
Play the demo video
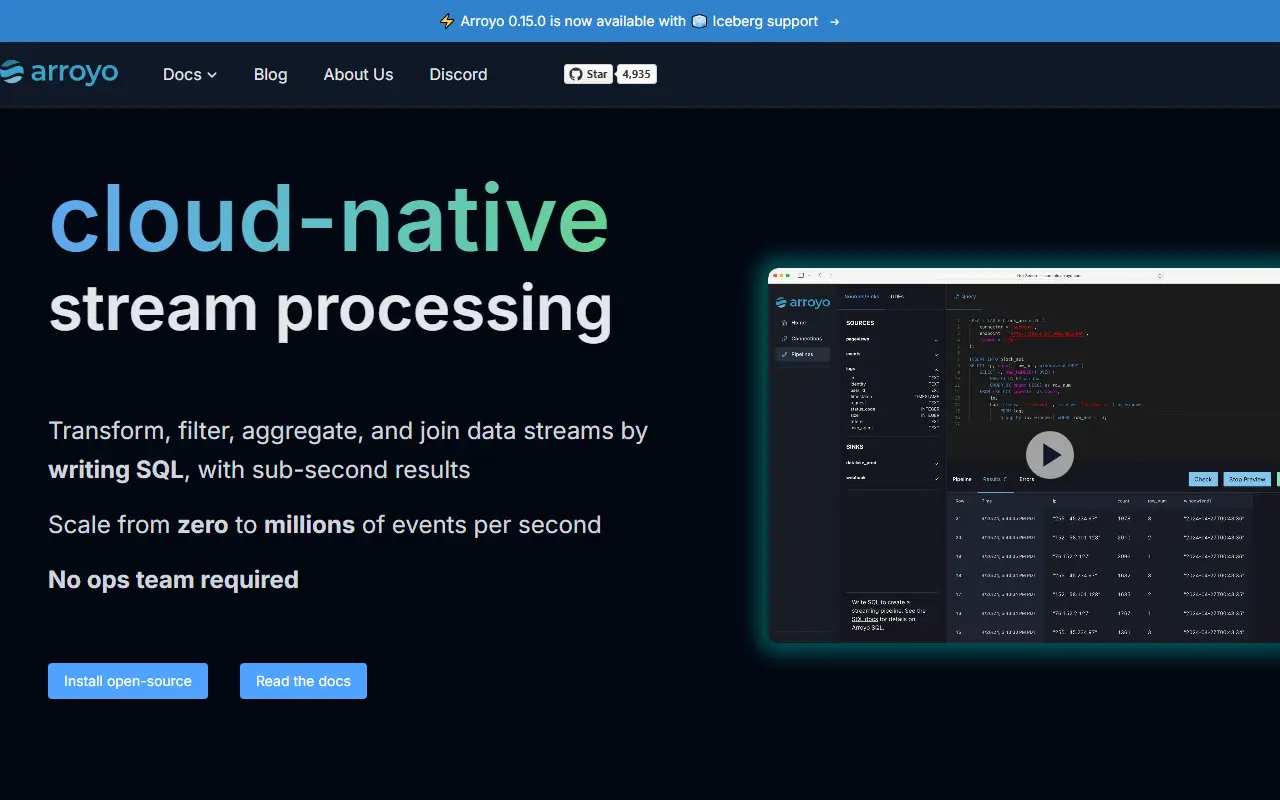point(1049,455)
